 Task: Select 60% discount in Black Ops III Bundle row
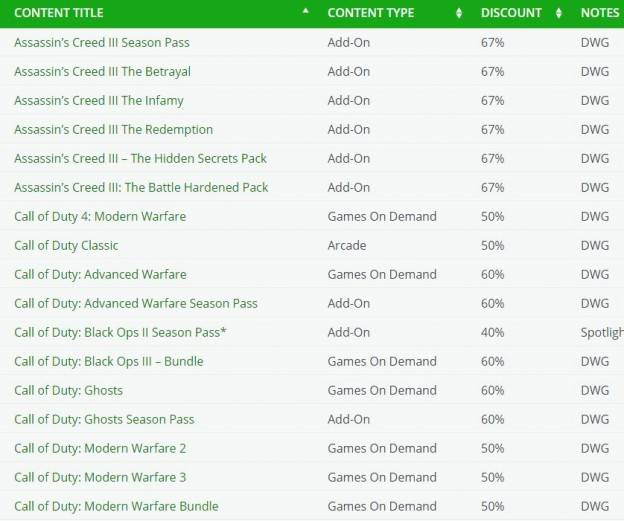coord(492,361)
